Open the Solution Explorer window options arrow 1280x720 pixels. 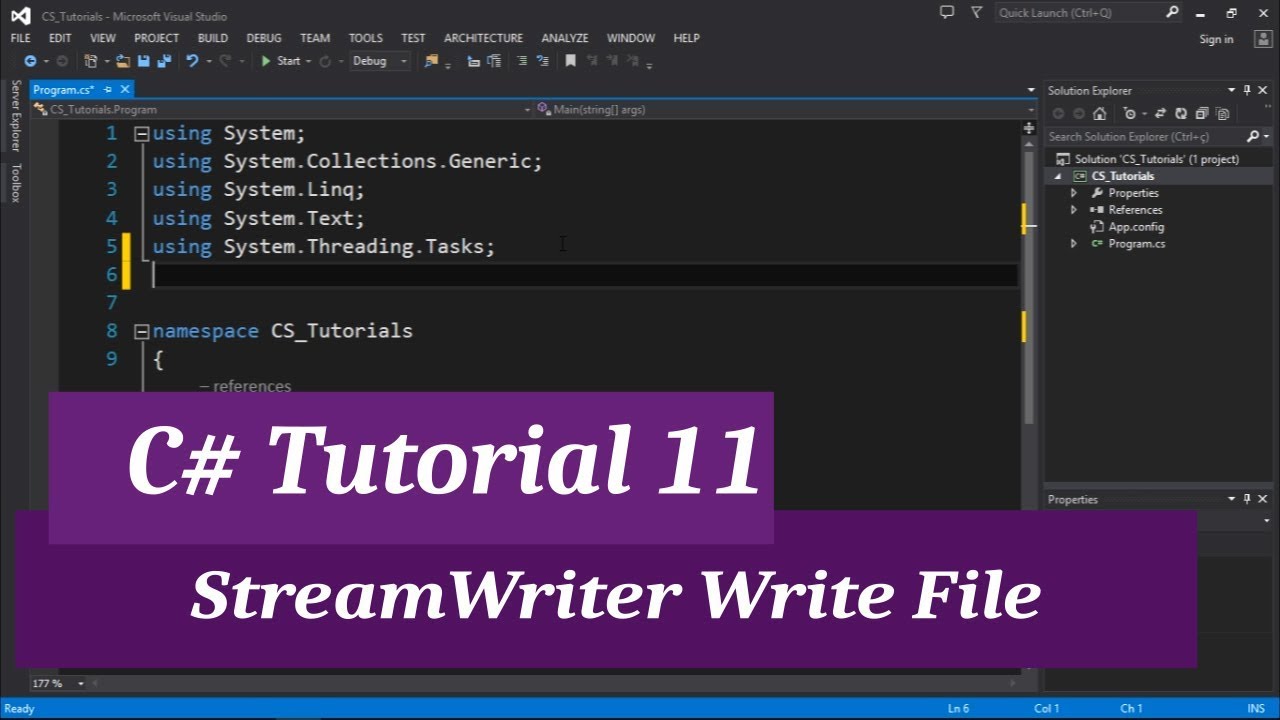1232,90
